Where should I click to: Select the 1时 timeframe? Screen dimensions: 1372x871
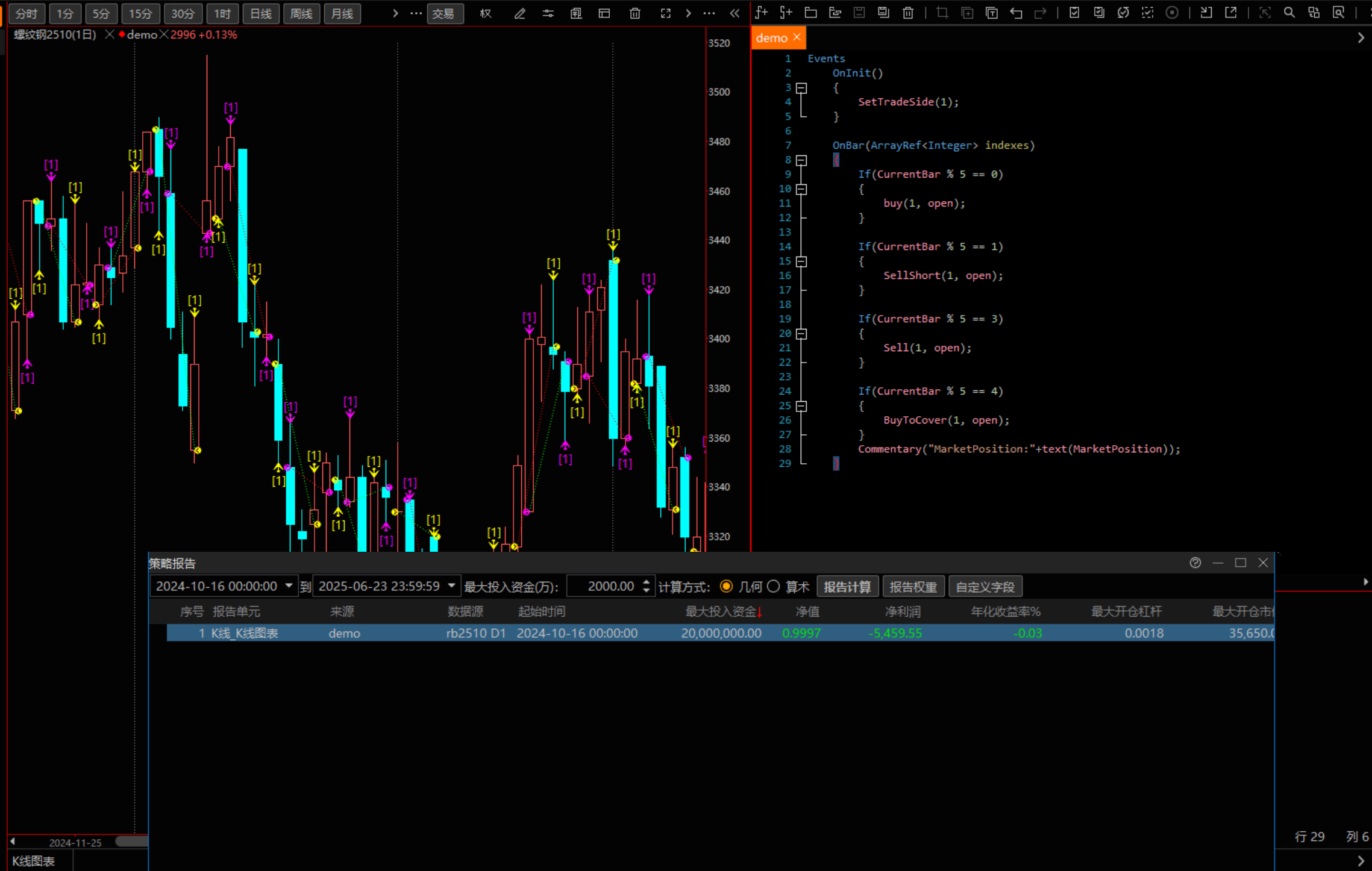(222, 13)
